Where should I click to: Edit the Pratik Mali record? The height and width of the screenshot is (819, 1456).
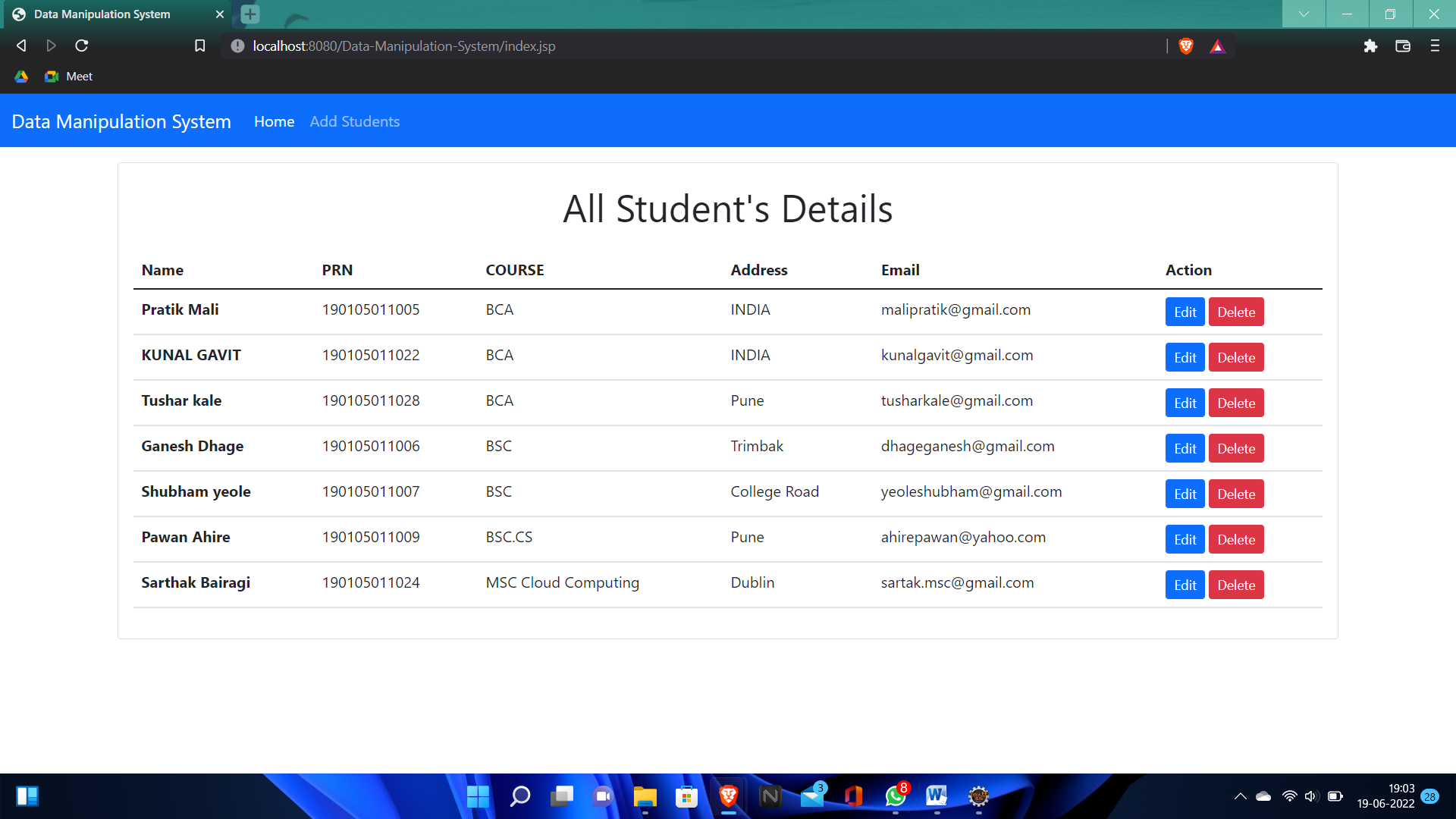click(1185, 312)
